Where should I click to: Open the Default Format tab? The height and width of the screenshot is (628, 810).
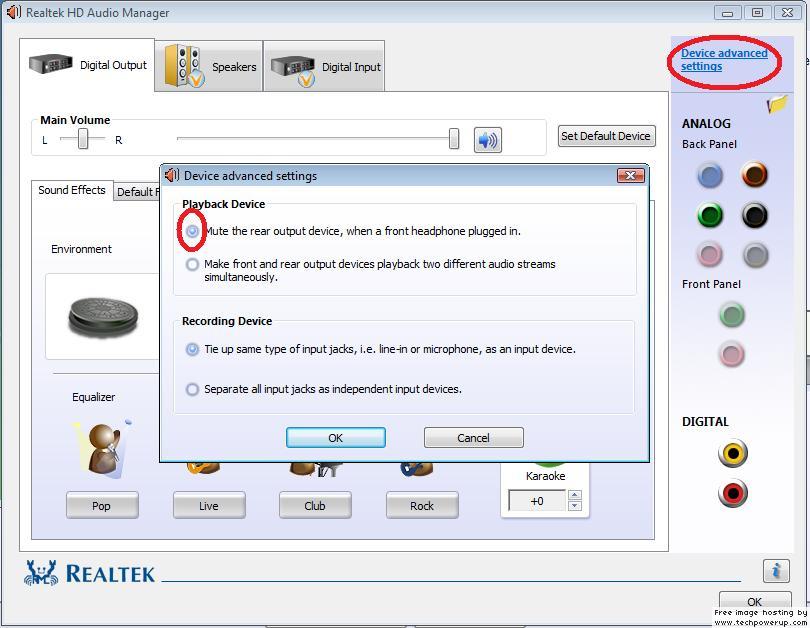(x=136, y=192)
